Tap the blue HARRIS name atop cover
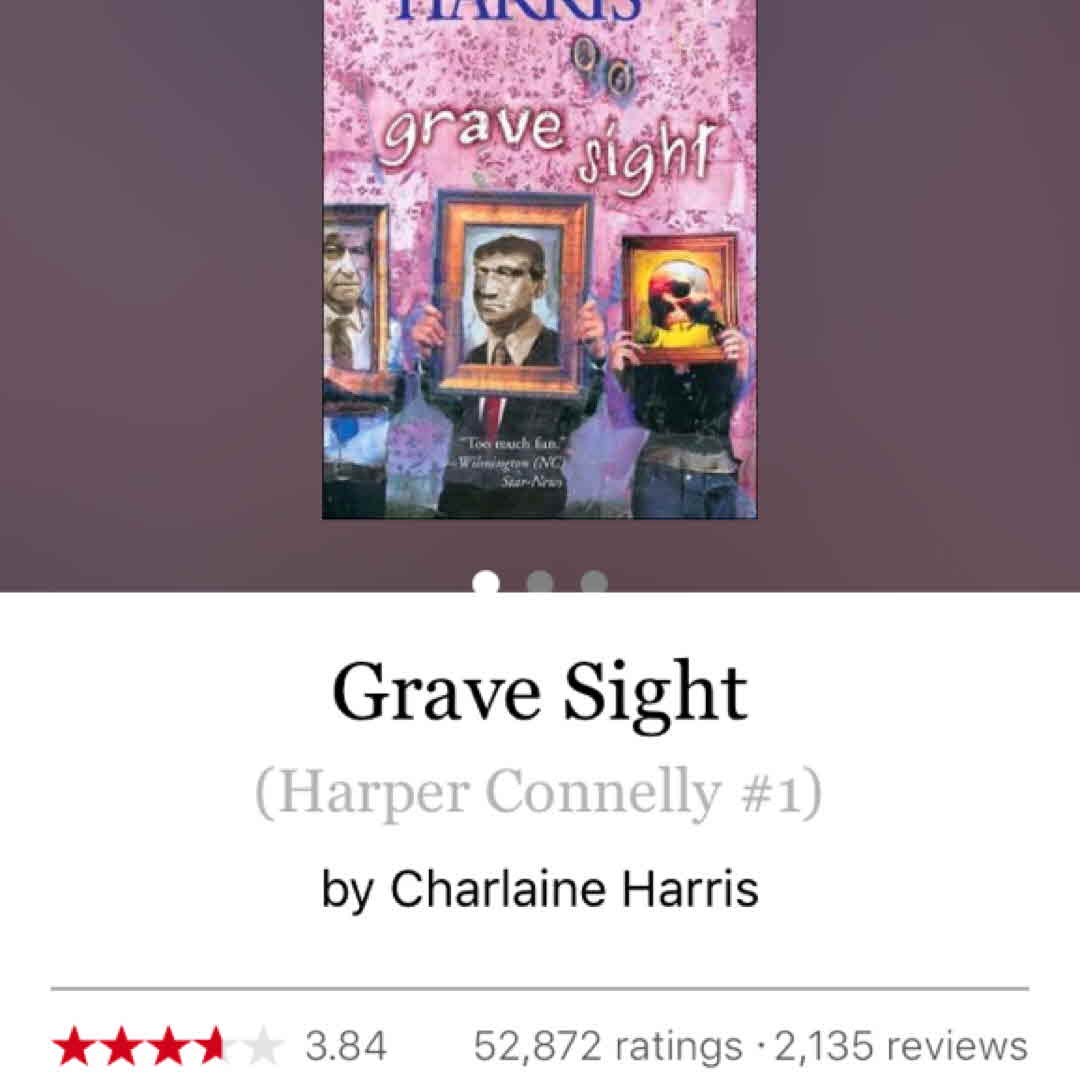1080x1080 pixels. [x=519, y=10]
